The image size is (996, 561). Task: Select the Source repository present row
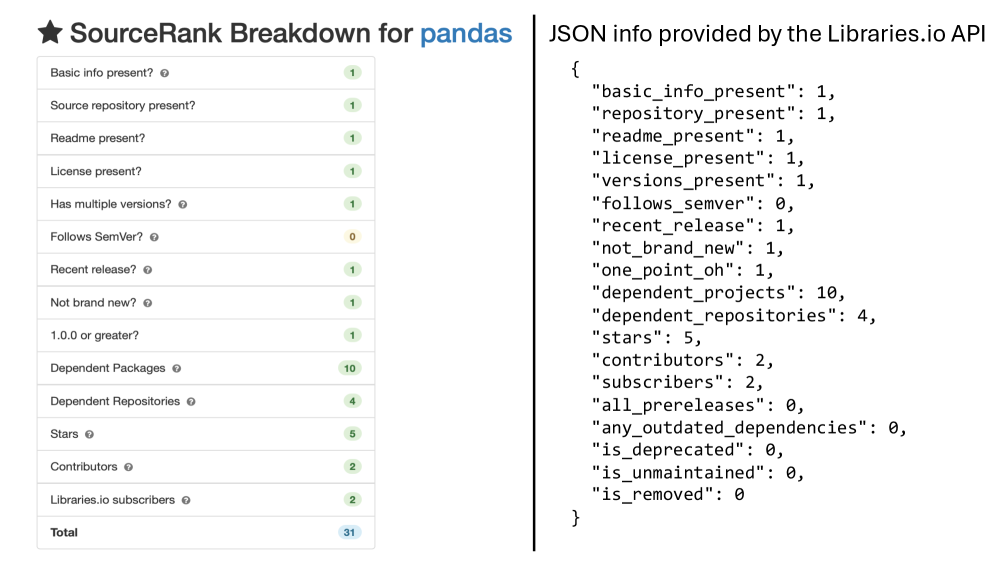tap(206, 105)
